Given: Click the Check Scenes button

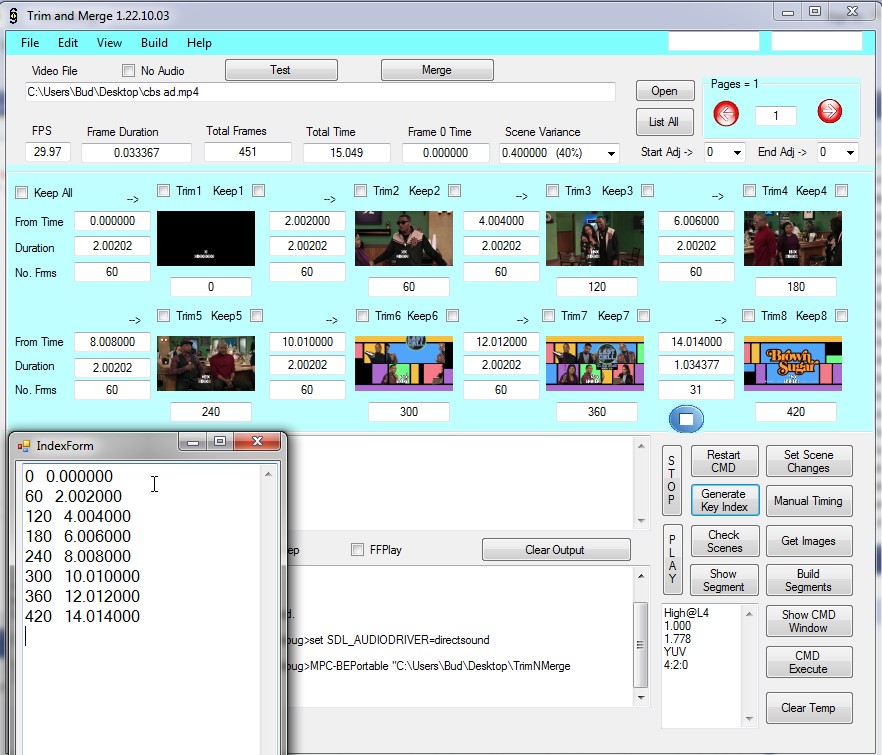Looking at the screenshot, I should click(x=724, y=541).
